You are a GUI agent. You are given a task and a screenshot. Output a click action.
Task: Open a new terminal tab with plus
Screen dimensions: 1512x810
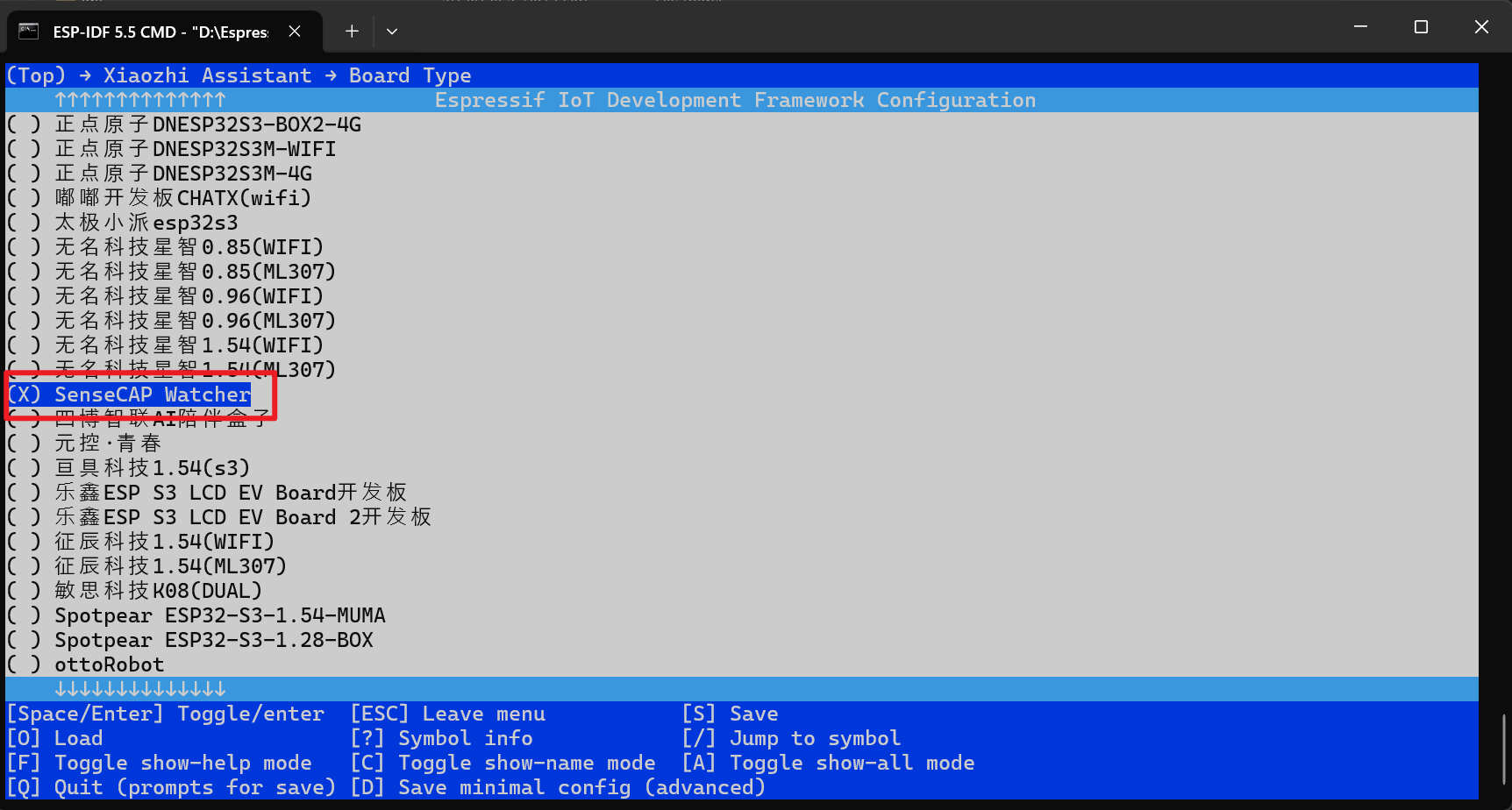(x=352, y=32)
